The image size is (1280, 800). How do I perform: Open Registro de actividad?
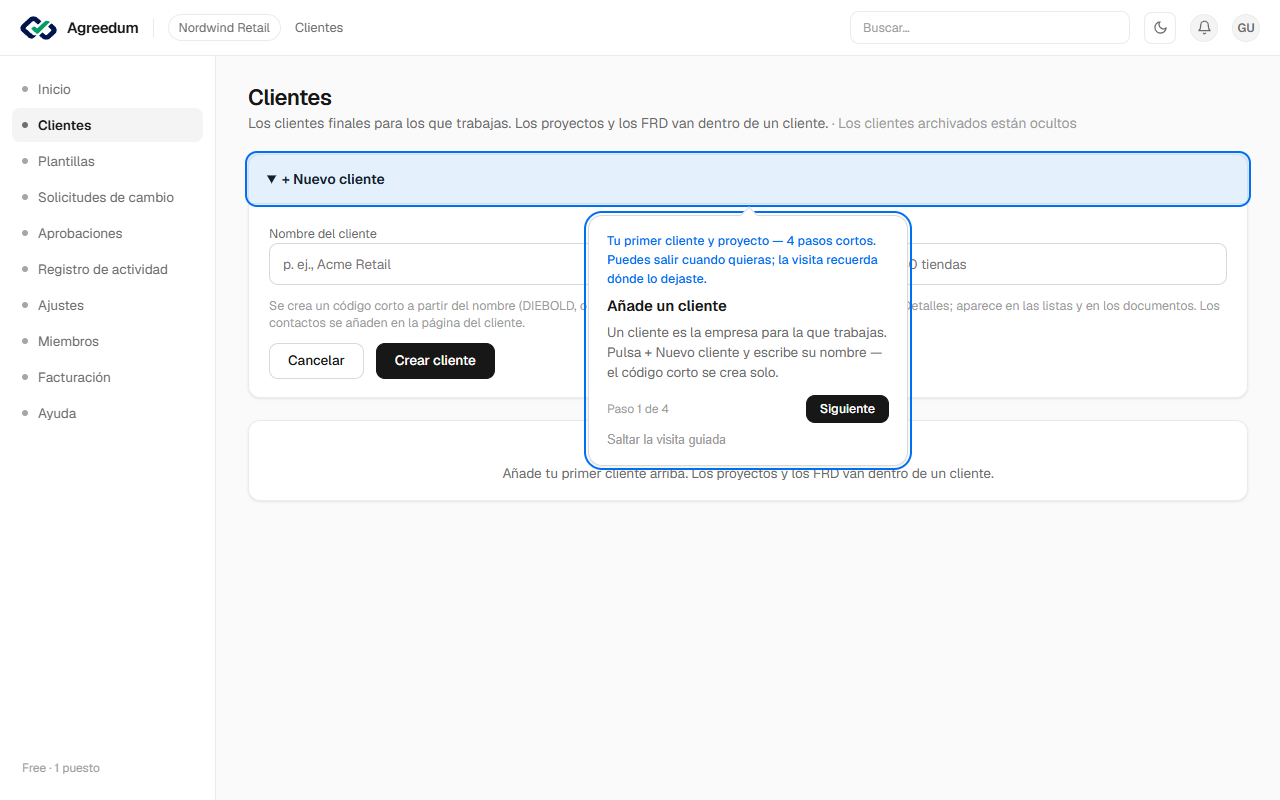pos(107,269)
